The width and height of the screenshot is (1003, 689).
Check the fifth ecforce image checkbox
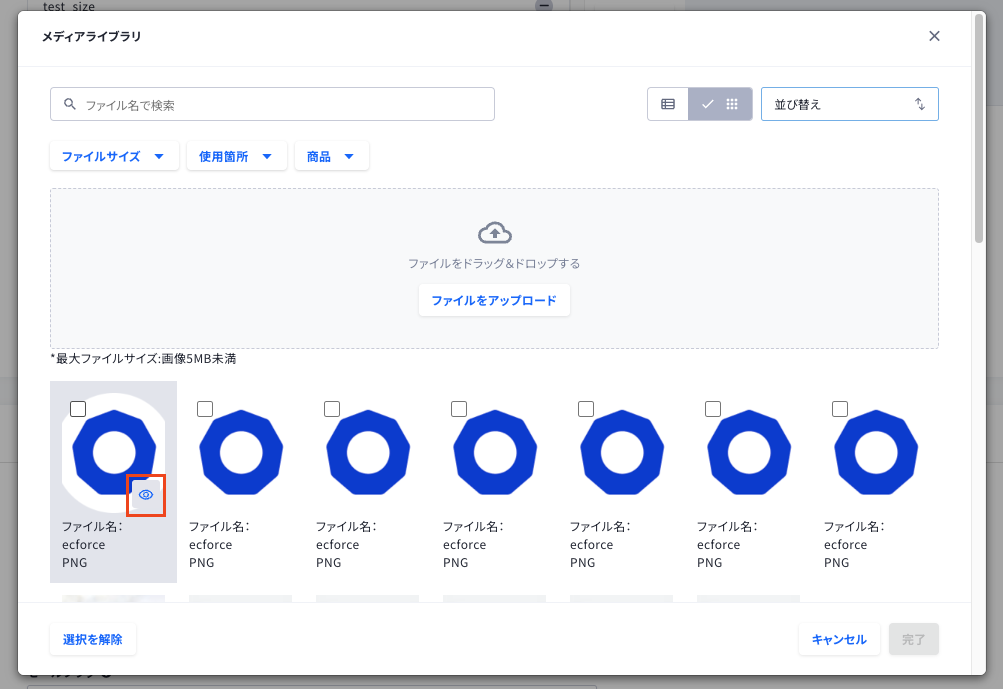(x=586, y=409)
